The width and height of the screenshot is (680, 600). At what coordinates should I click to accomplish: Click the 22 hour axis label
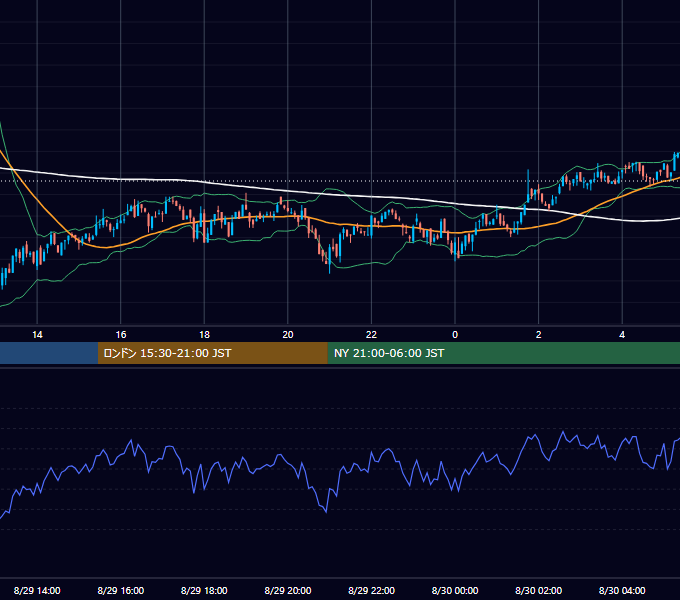pyautogui.click(x=371, y=335)
